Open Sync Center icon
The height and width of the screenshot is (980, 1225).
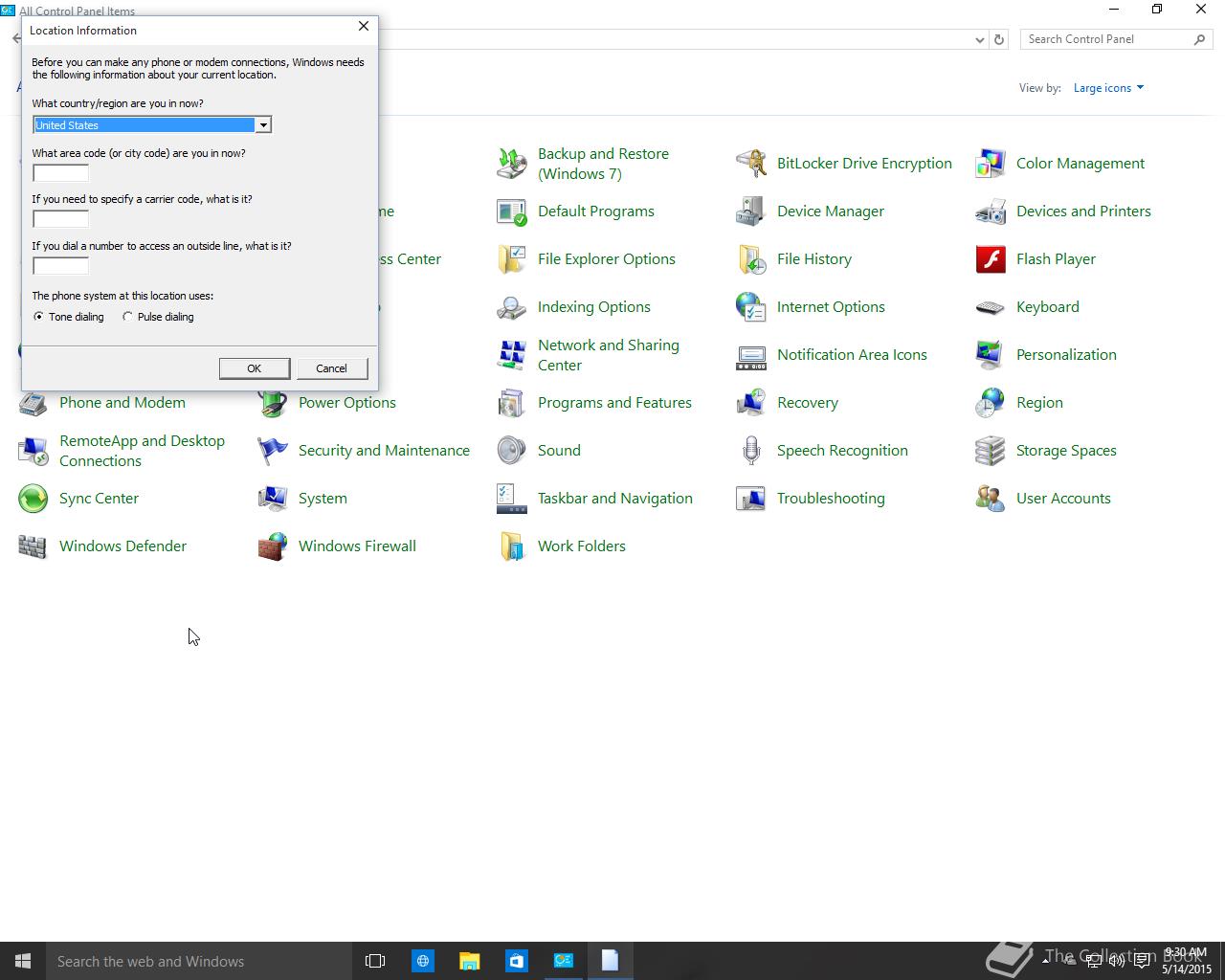(x=33, y=499)
